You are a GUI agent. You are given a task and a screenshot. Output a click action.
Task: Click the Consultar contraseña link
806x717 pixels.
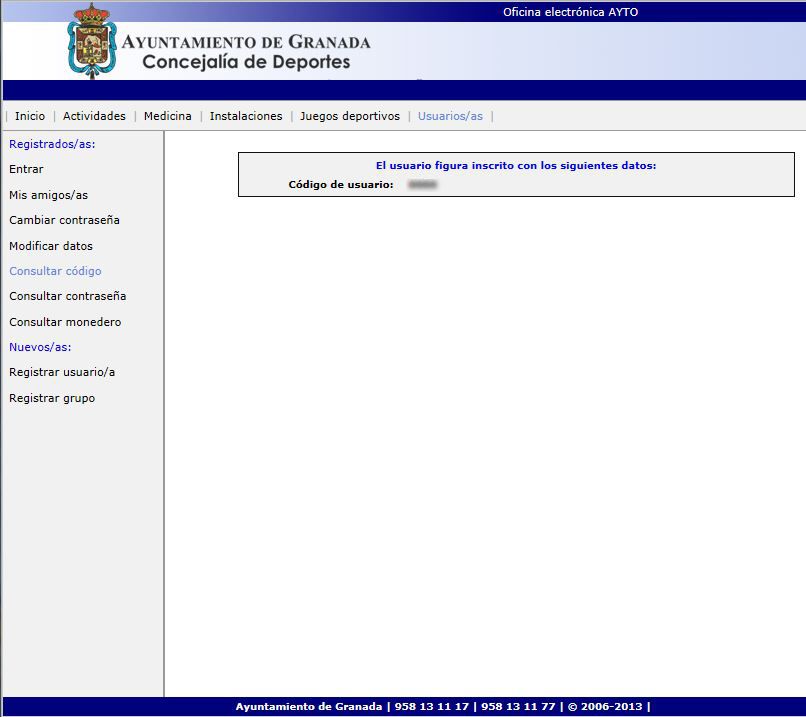point(67,296)
